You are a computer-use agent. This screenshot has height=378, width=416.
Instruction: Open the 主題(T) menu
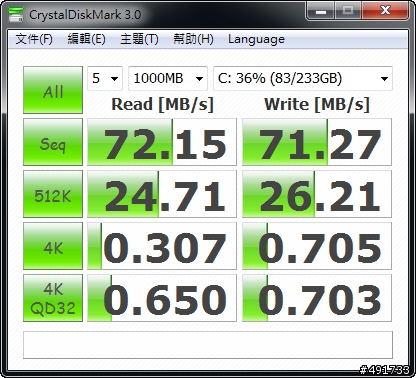tap(139, 39)
